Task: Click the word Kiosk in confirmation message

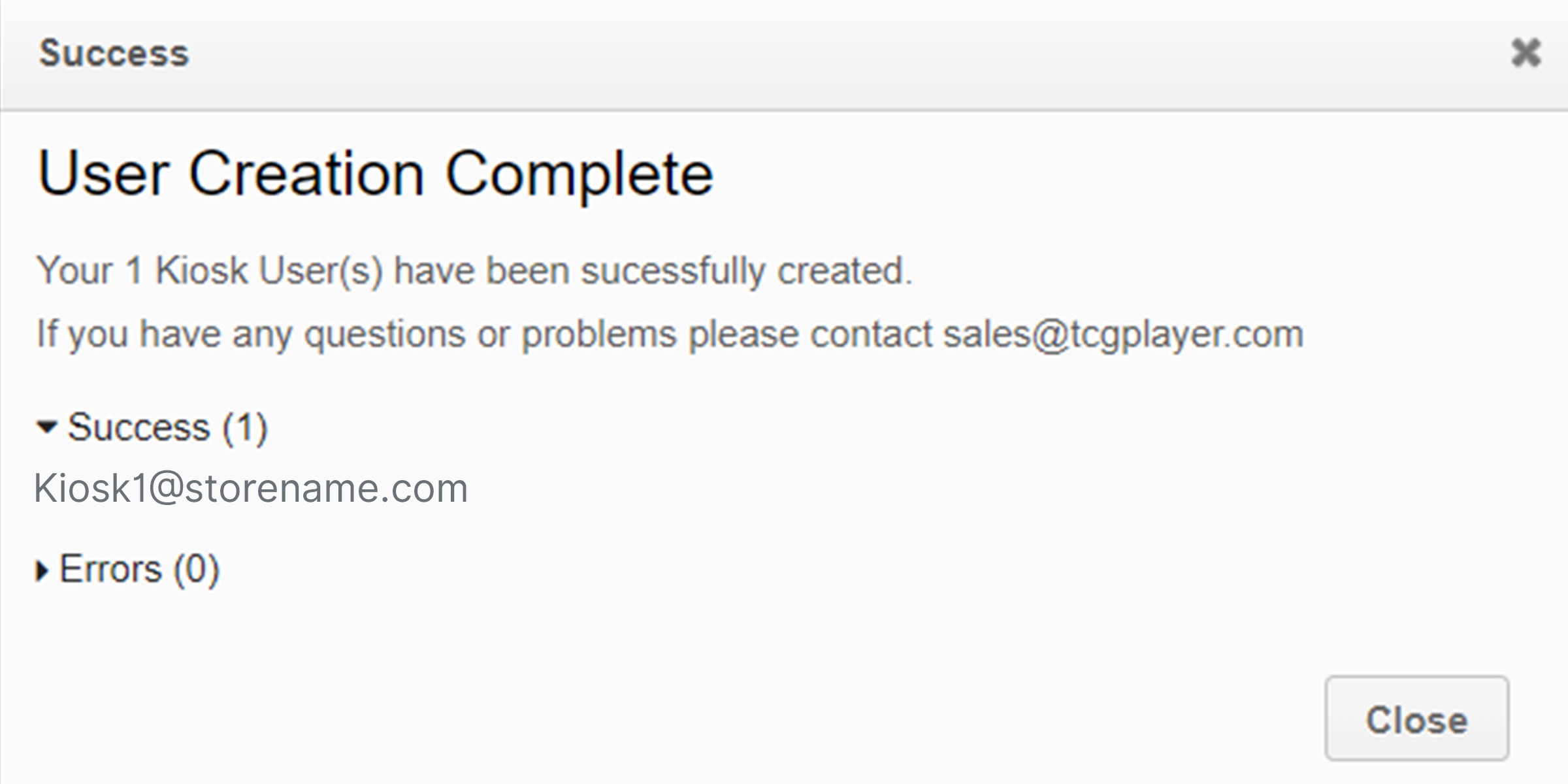Action: pos(201,270)
